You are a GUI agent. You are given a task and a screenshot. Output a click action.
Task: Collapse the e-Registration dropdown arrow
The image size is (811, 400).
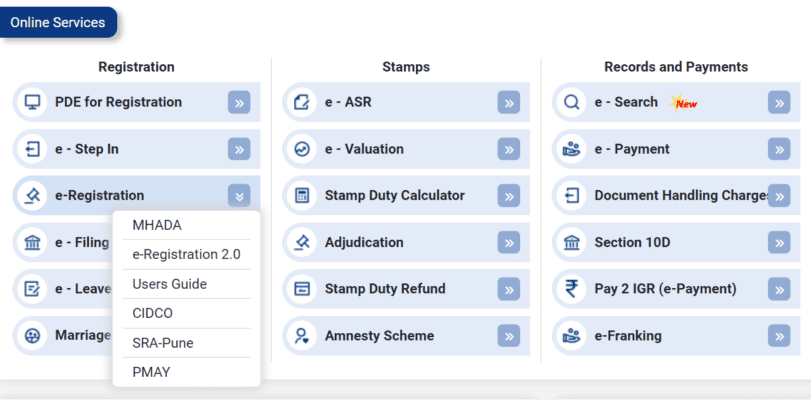tap(239, 196)
